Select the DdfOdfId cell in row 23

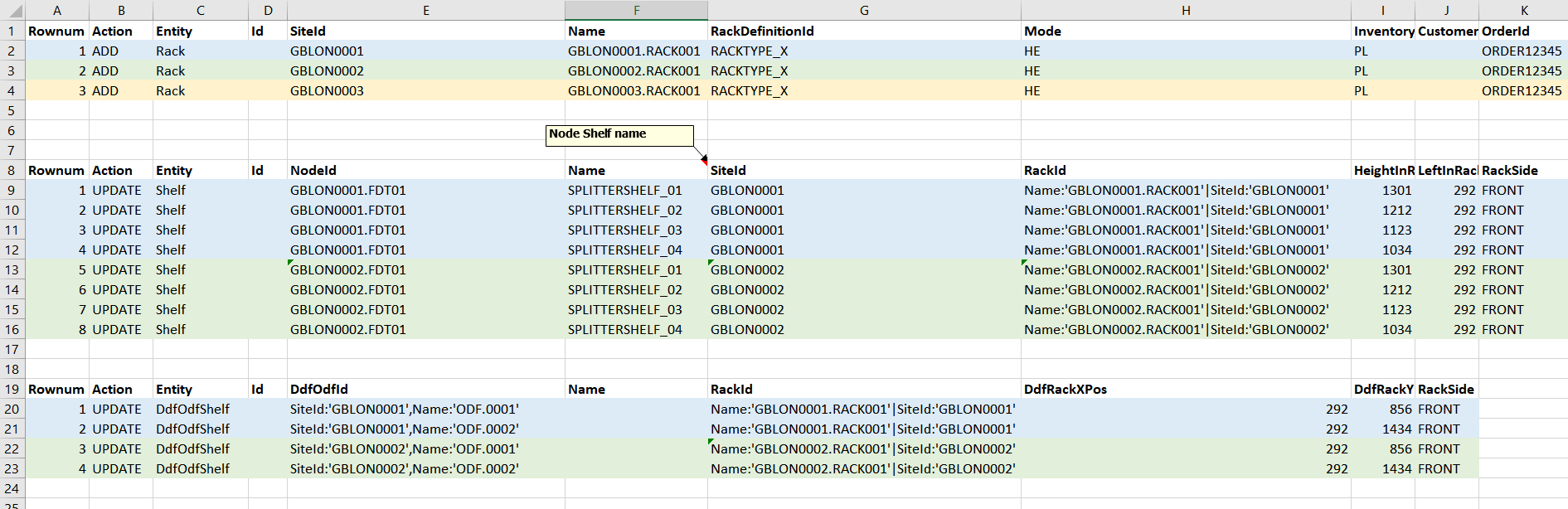point(426,468)
